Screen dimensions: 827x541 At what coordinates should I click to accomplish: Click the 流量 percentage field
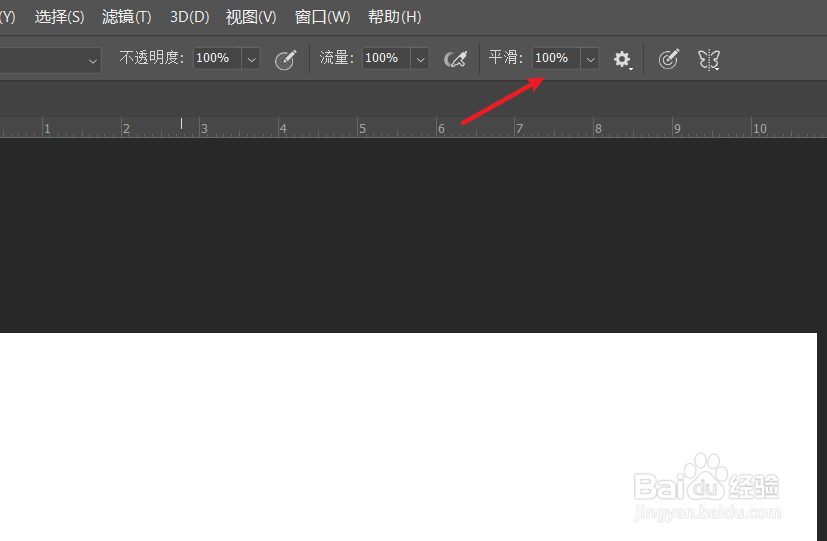(x=386, y=58)
